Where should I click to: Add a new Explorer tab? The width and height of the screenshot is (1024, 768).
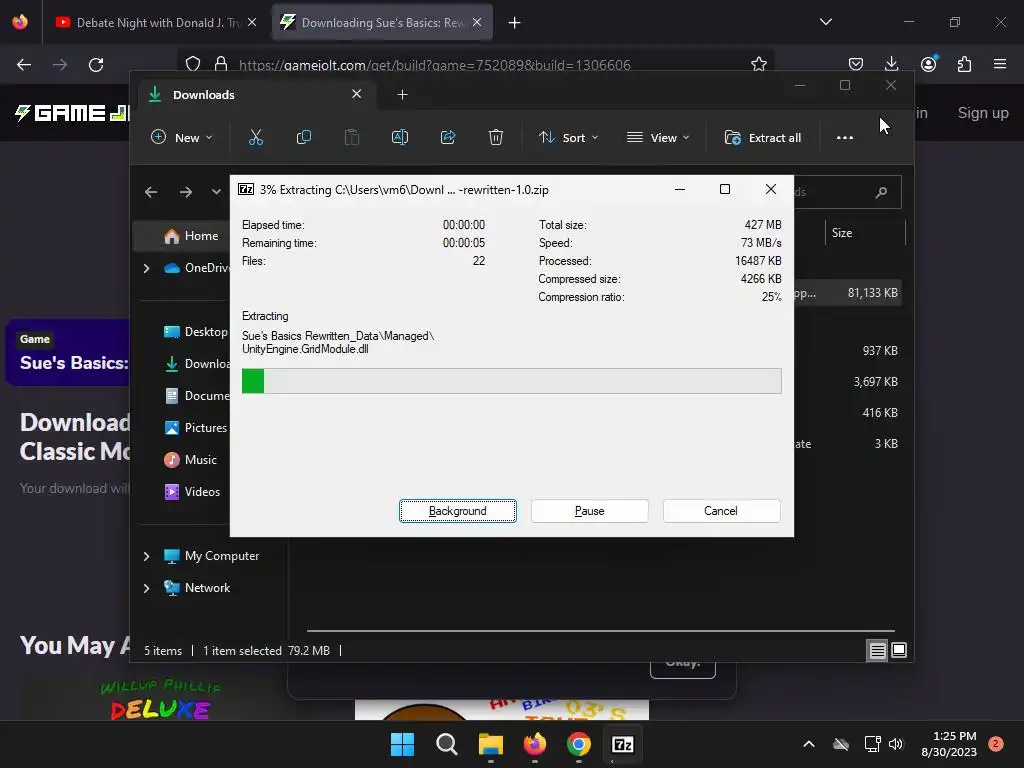[x=402, y=95]
